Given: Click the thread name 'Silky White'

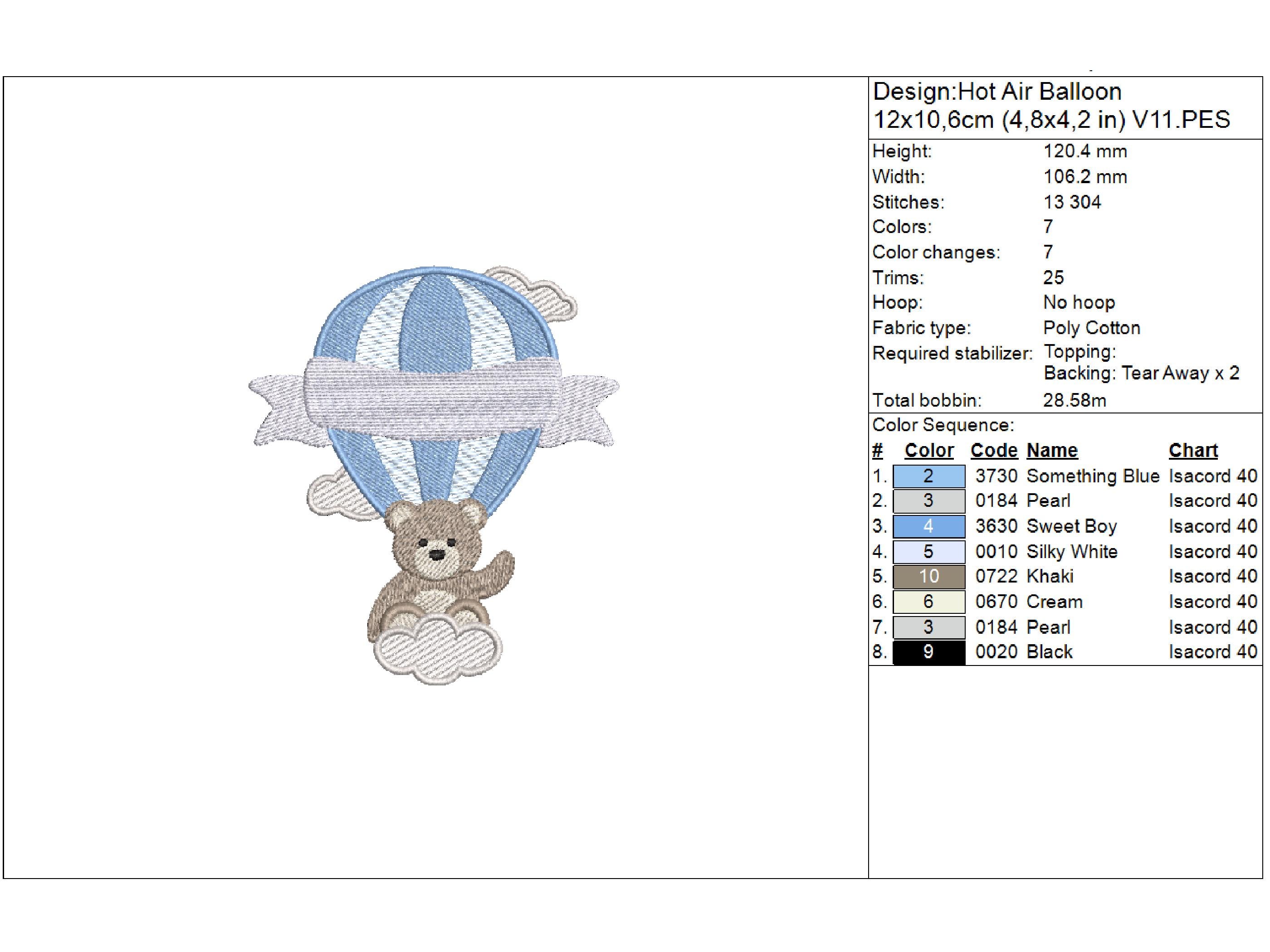Looking at the screenshot, I should coord(1072,551).
